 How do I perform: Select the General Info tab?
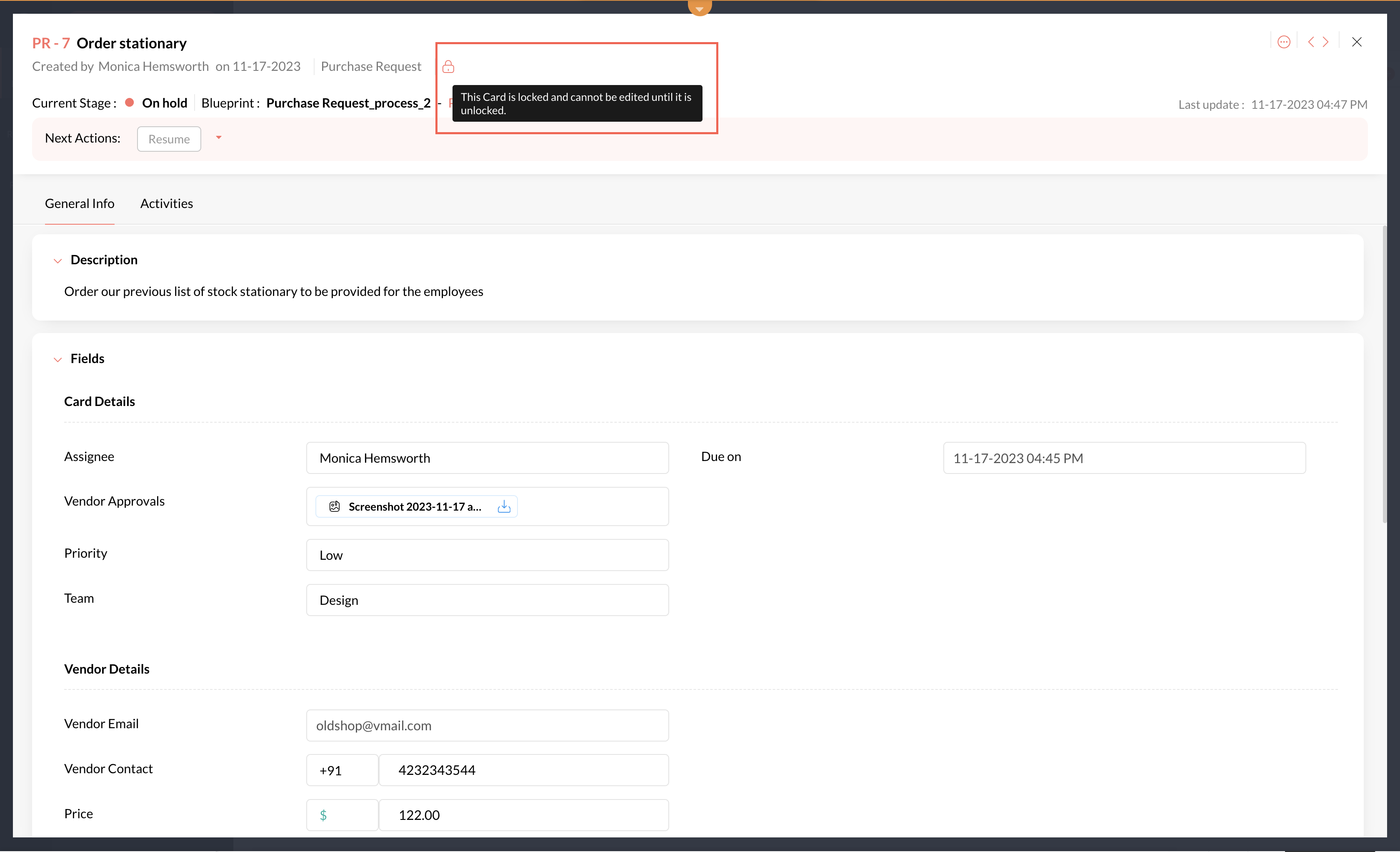(x=80, y=203)
